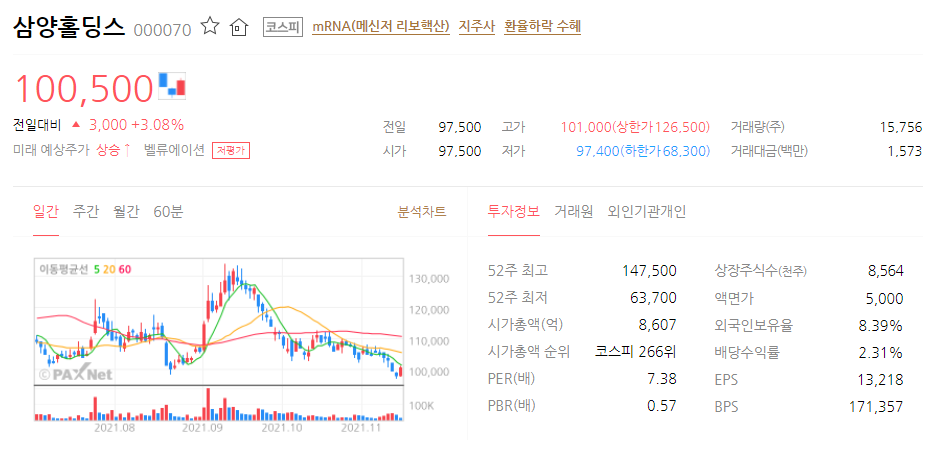Switch to the 60분 chart tab

click(168, 211)
